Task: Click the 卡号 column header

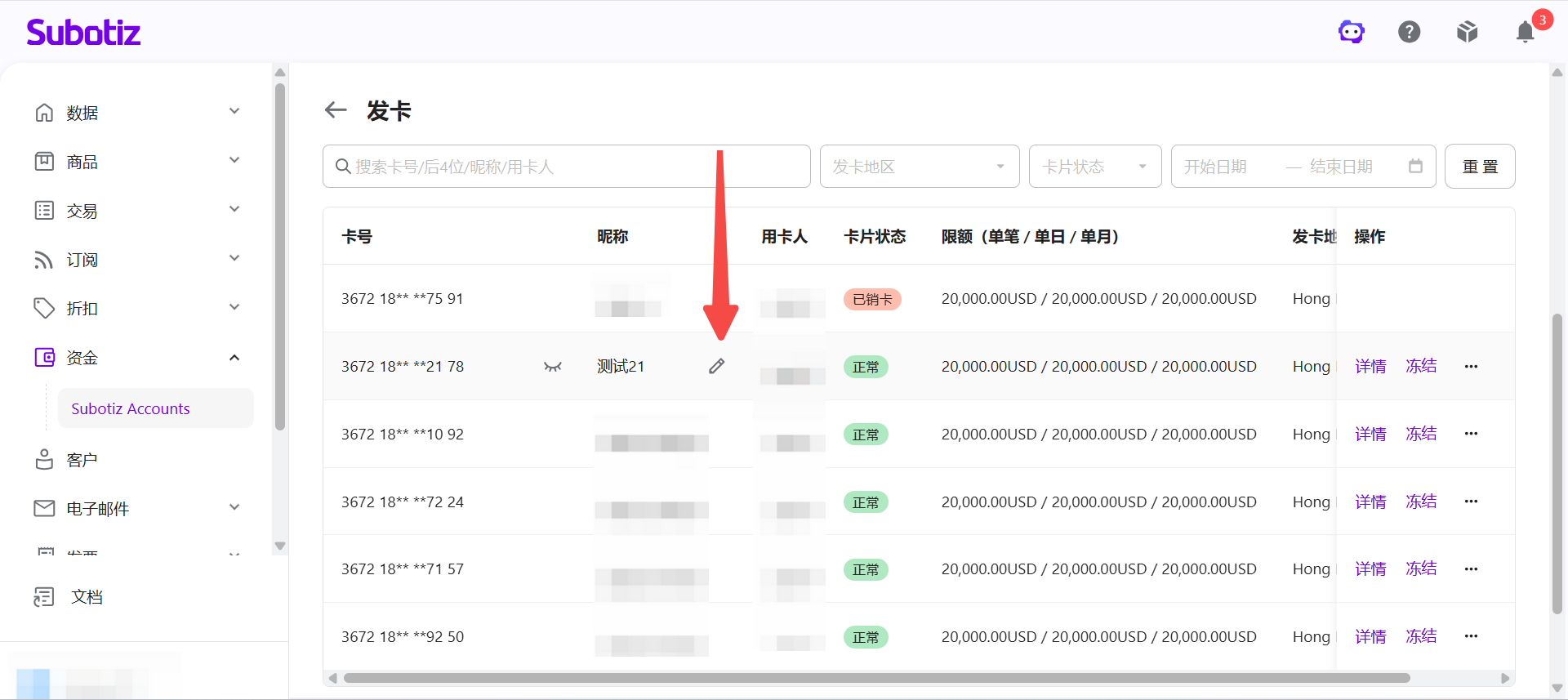Action: click(357, 237)
